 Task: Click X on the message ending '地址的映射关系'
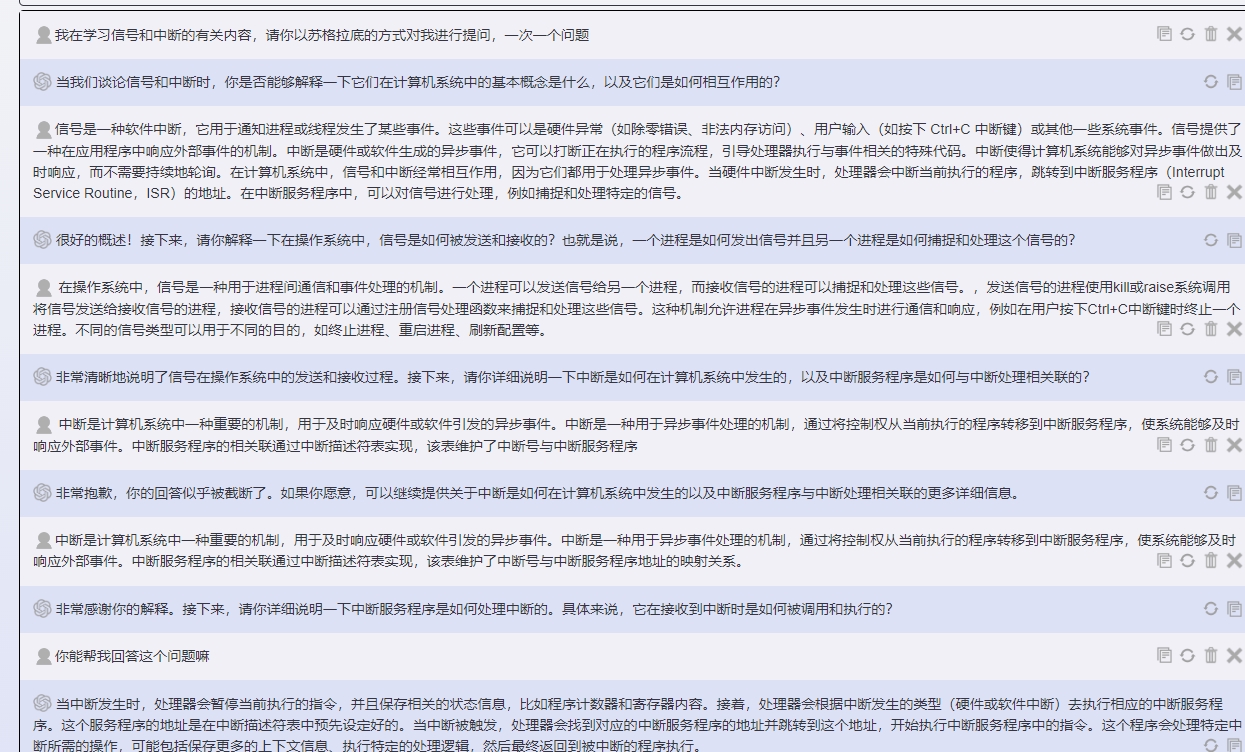click(1234, 560)
